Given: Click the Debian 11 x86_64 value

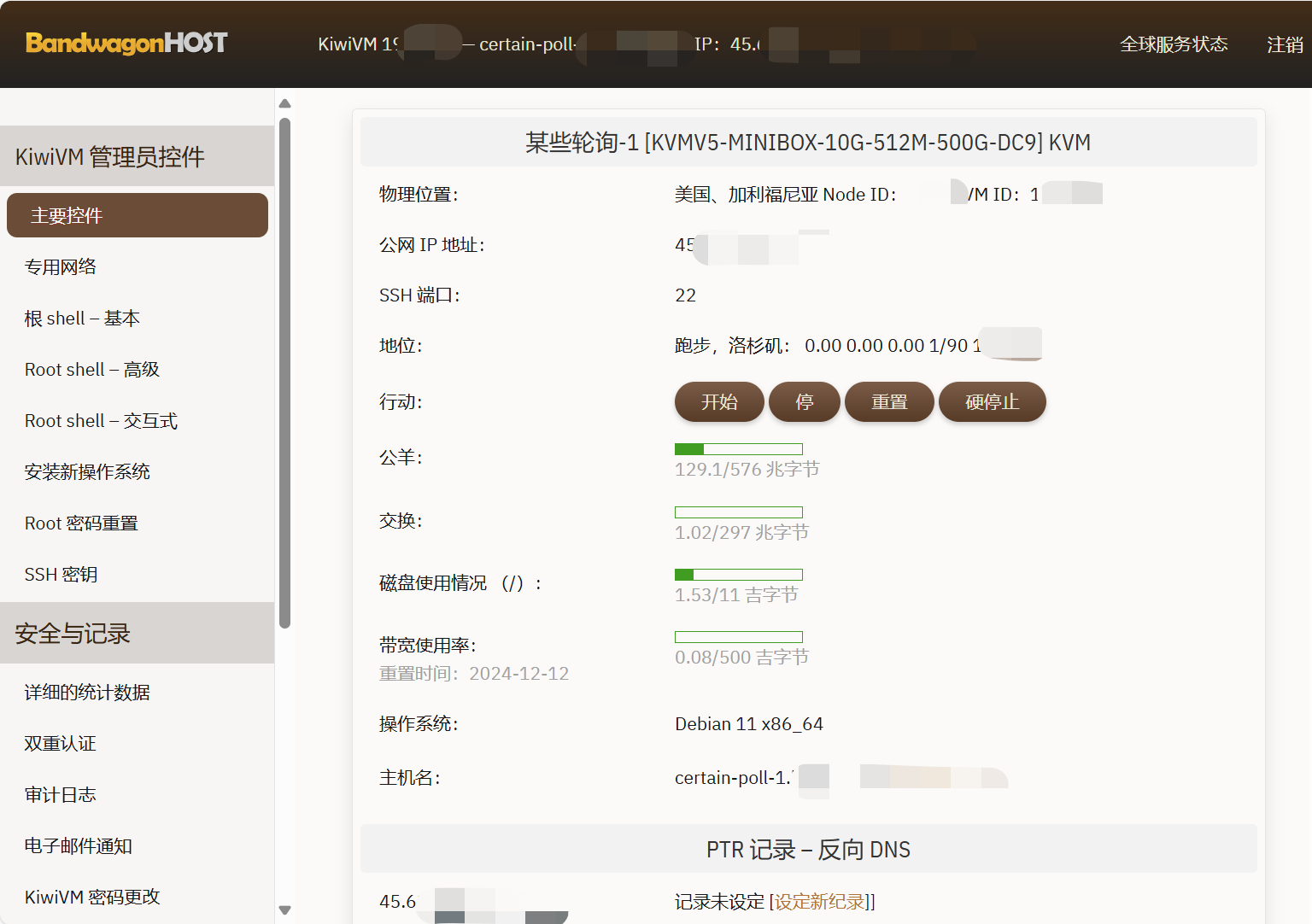Looking at the screenshot, I should [749, 724].
